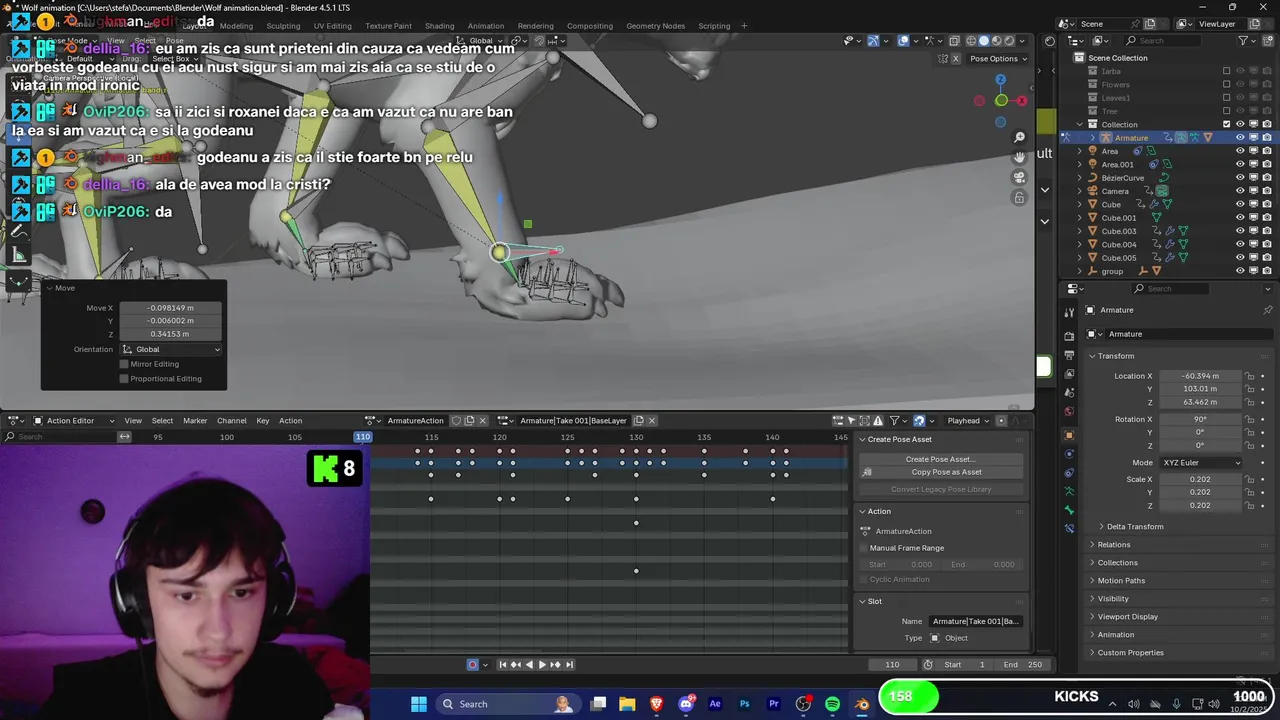Click new collection icon in outliner
This screenshot has width=1280, height=720.
click(x=1267, y=41)
